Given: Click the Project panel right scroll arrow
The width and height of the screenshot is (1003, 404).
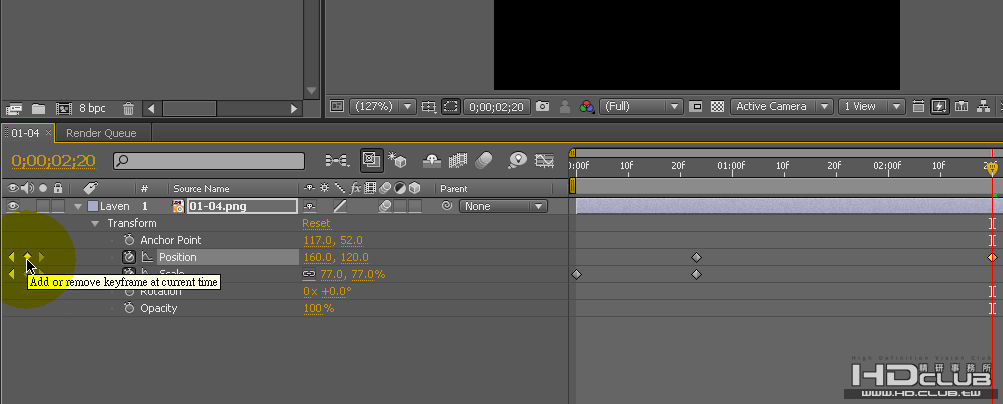Looking at the screenshot, I should click(294, 109).
